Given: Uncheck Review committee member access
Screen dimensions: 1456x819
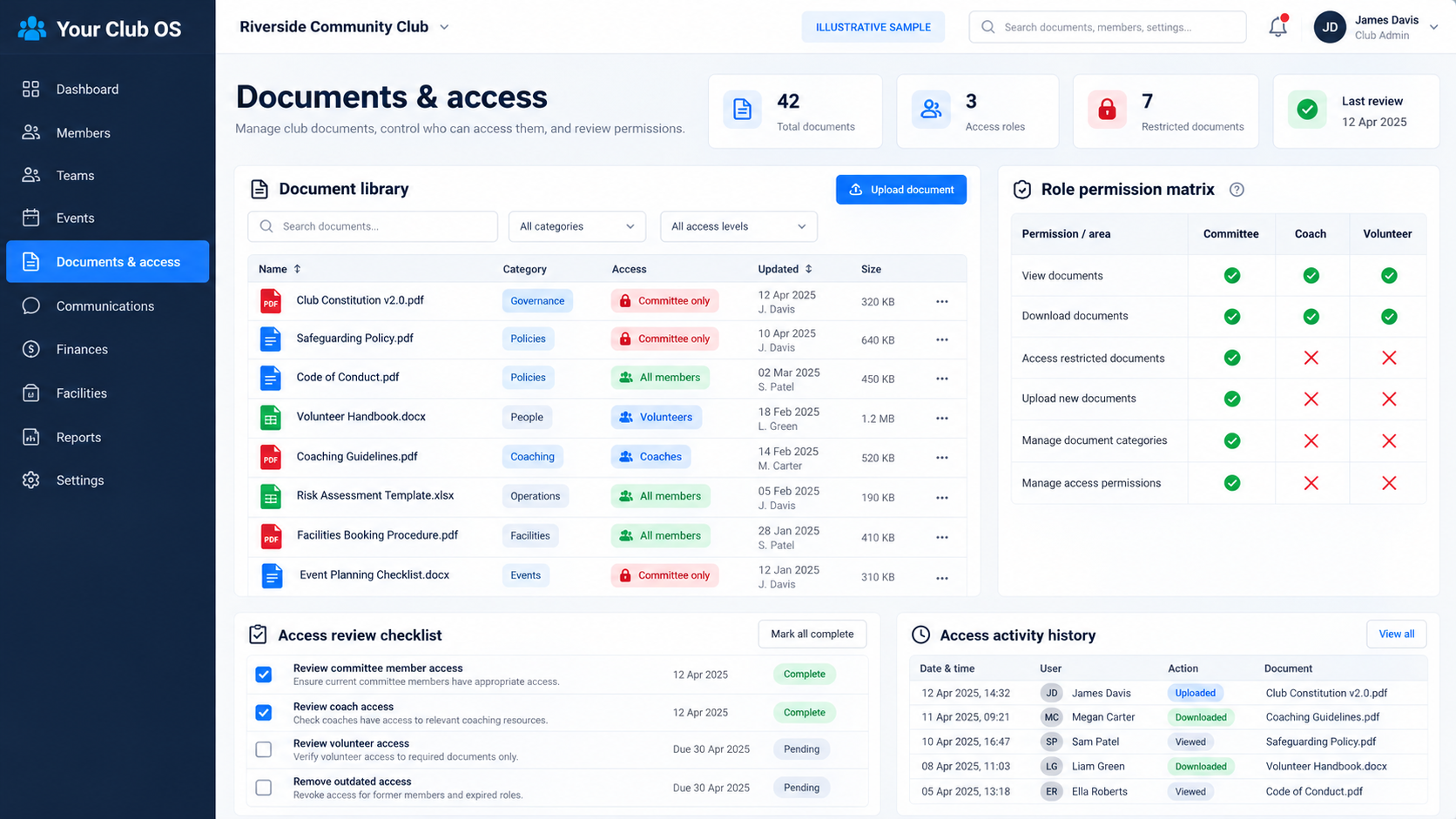Looking at the screenshot, I should (x=264, y=675).
